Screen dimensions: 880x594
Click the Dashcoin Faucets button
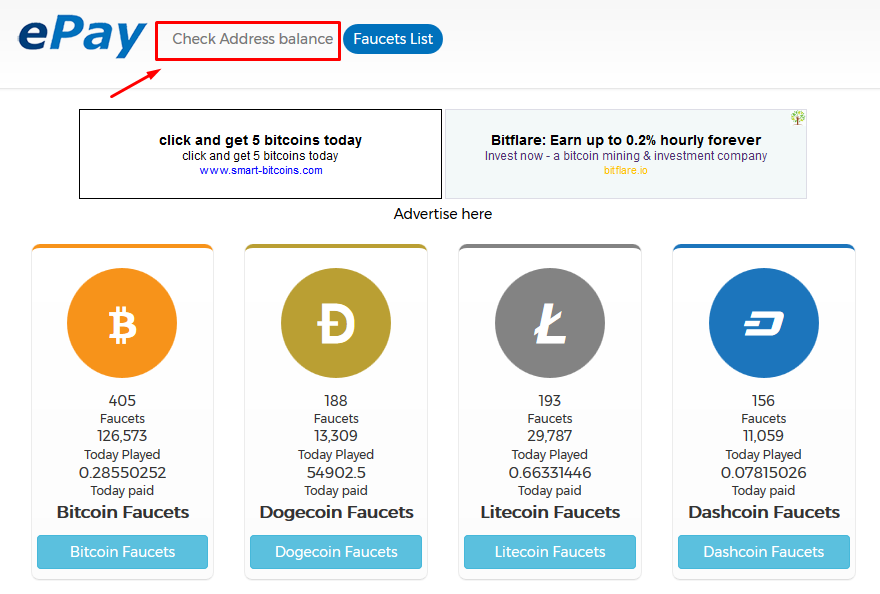click(763, 552)
